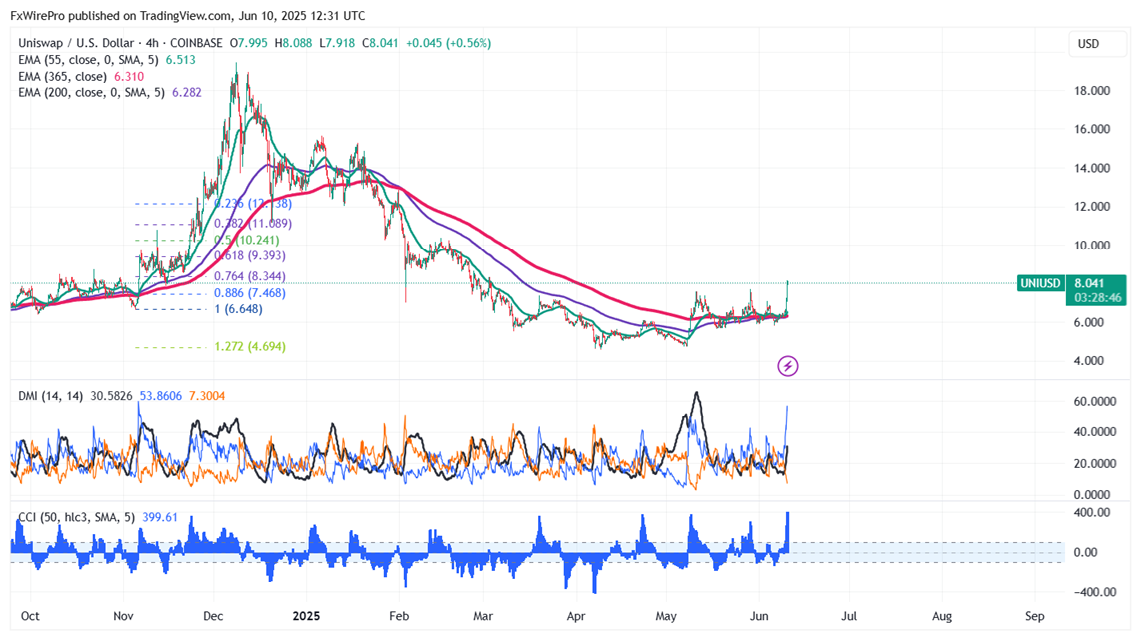Select the UNIUSD price label tag
Viewport: 1138px width, 637px height.
[1041, 284]
